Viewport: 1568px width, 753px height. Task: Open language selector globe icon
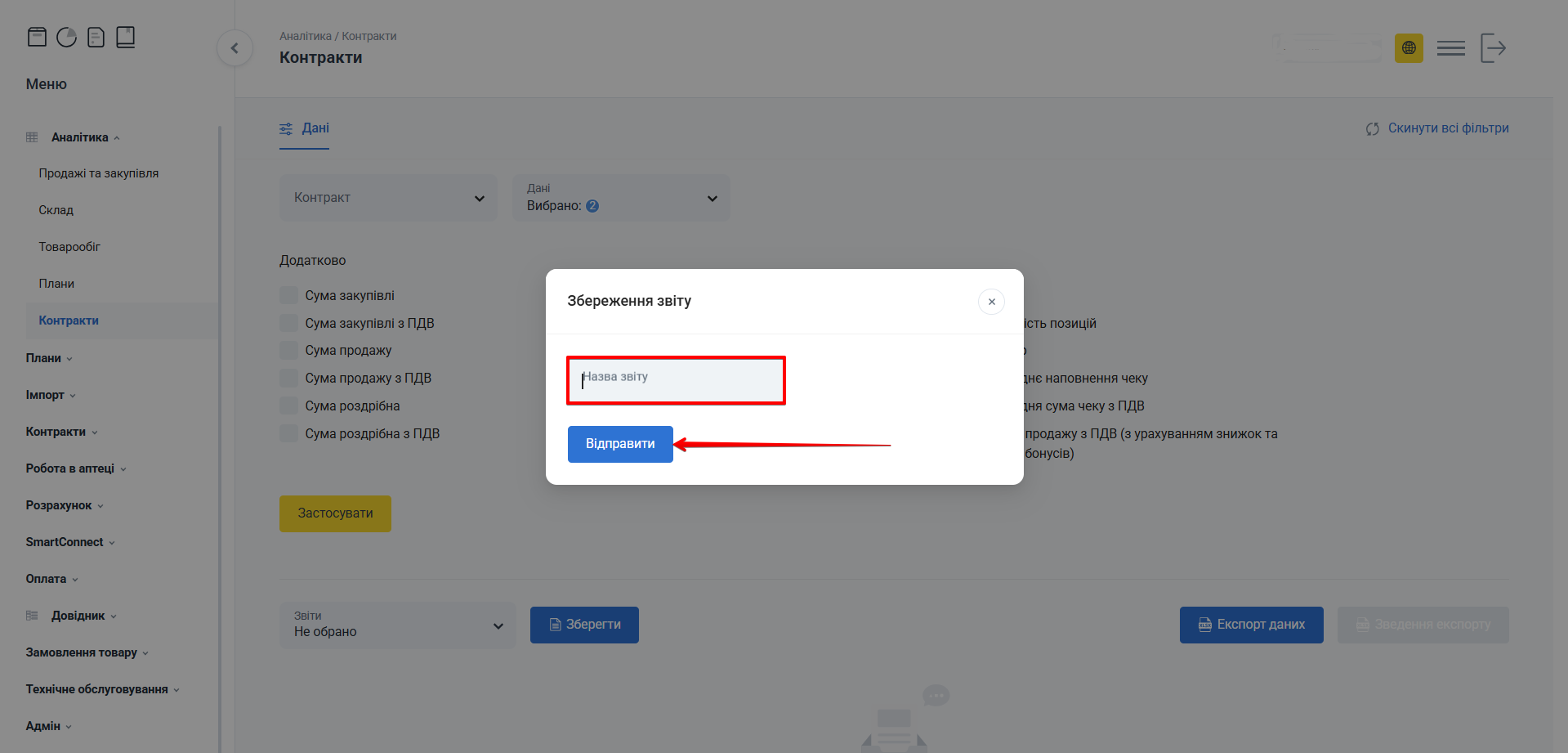click(1409, 48)
